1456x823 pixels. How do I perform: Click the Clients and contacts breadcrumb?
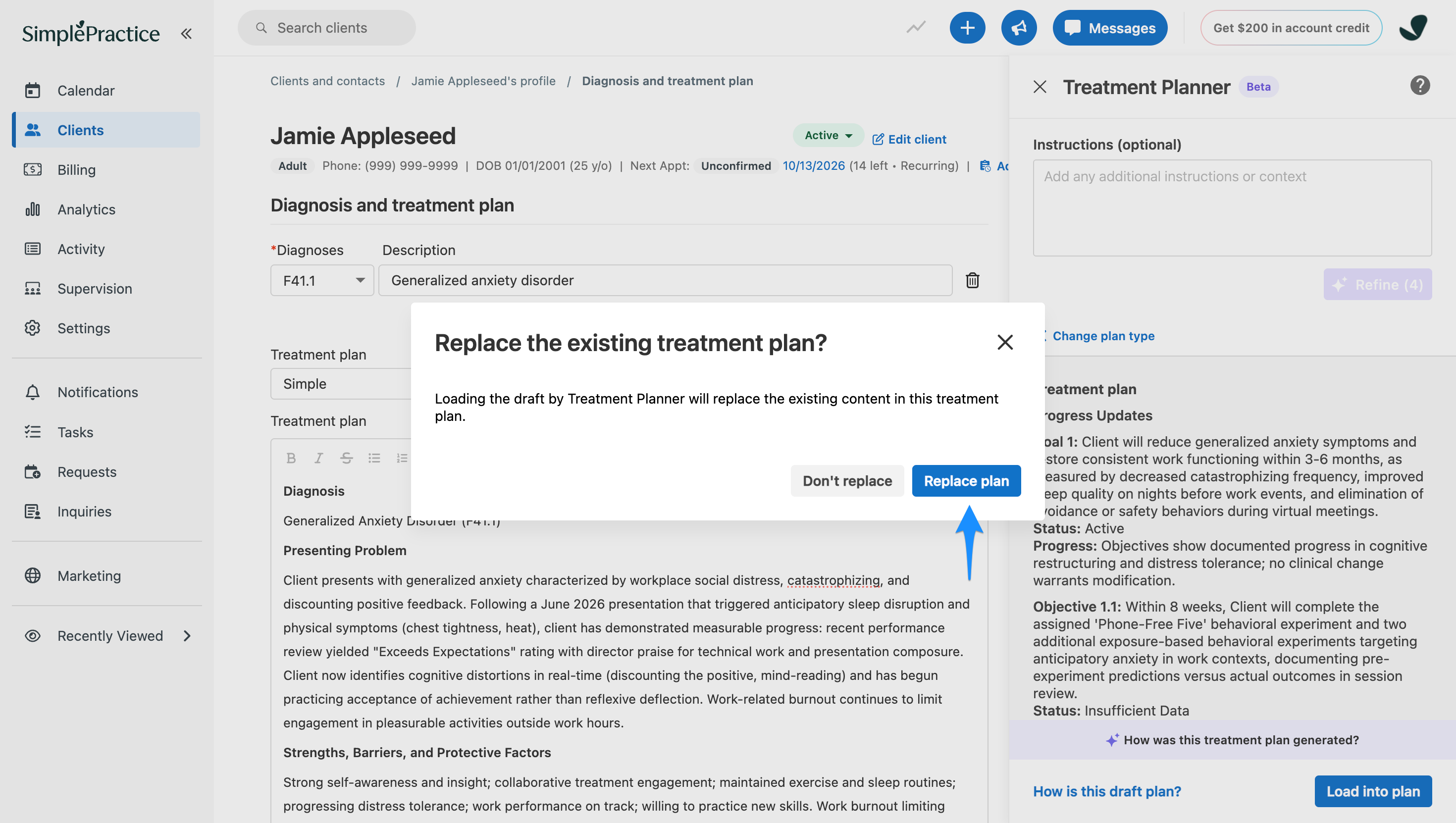coord(327,81)
